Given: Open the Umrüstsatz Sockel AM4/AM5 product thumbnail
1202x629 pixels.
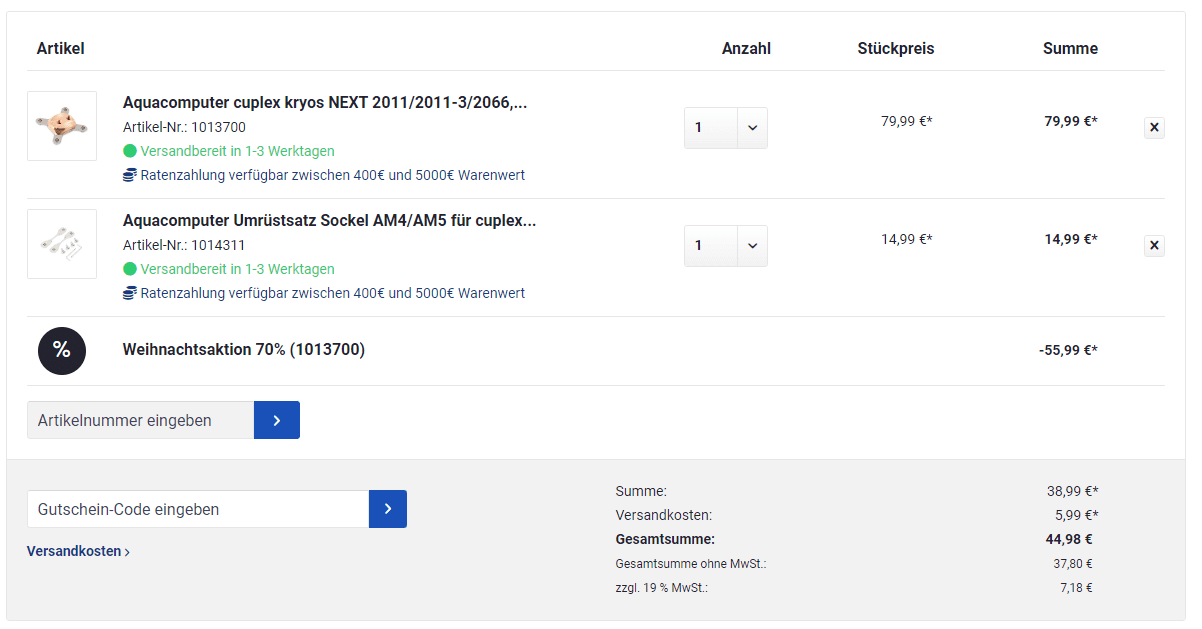Looking at the screenshot, I should point(62,244).
